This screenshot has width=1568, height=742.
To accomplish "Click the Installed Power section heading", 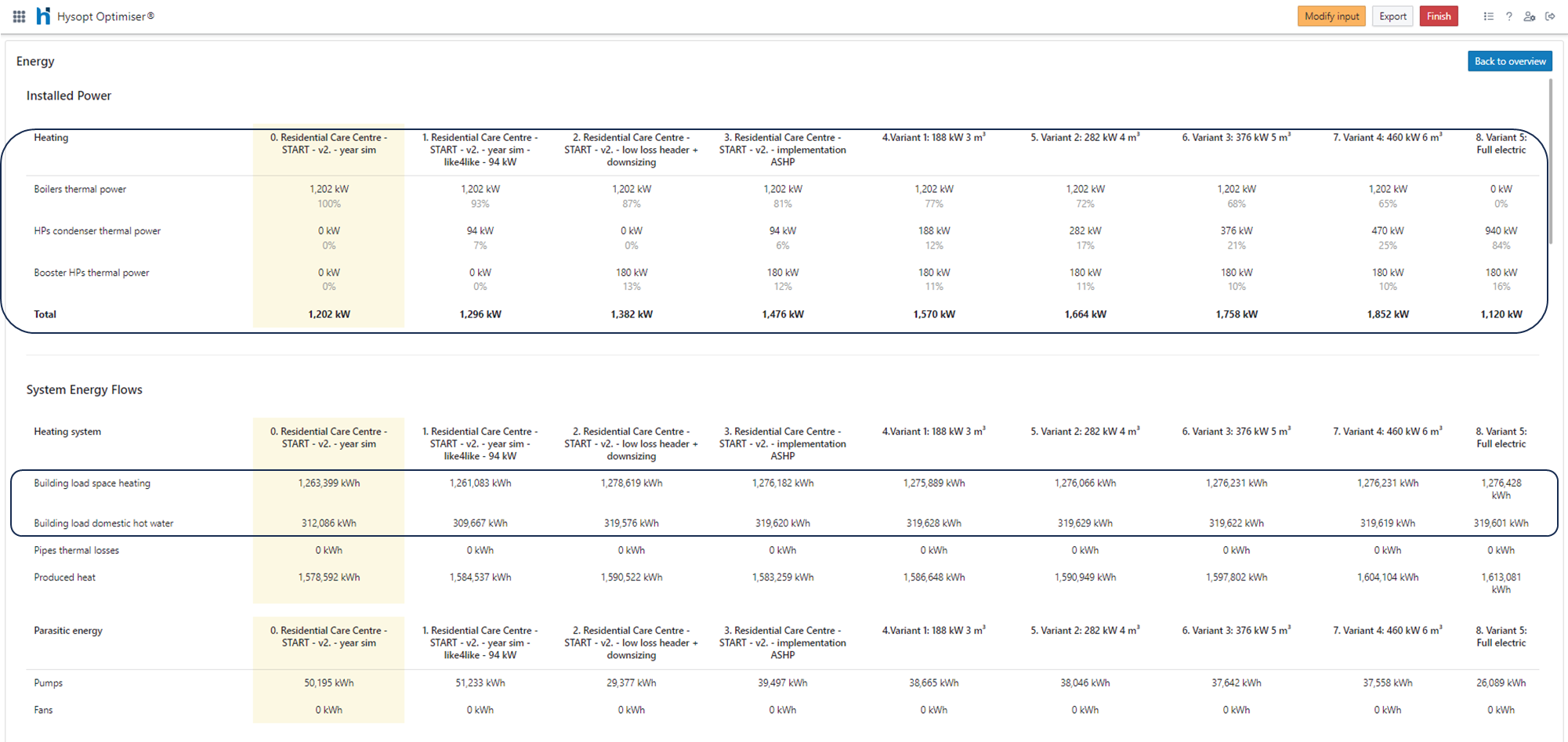I will click(x=69, y=96).
